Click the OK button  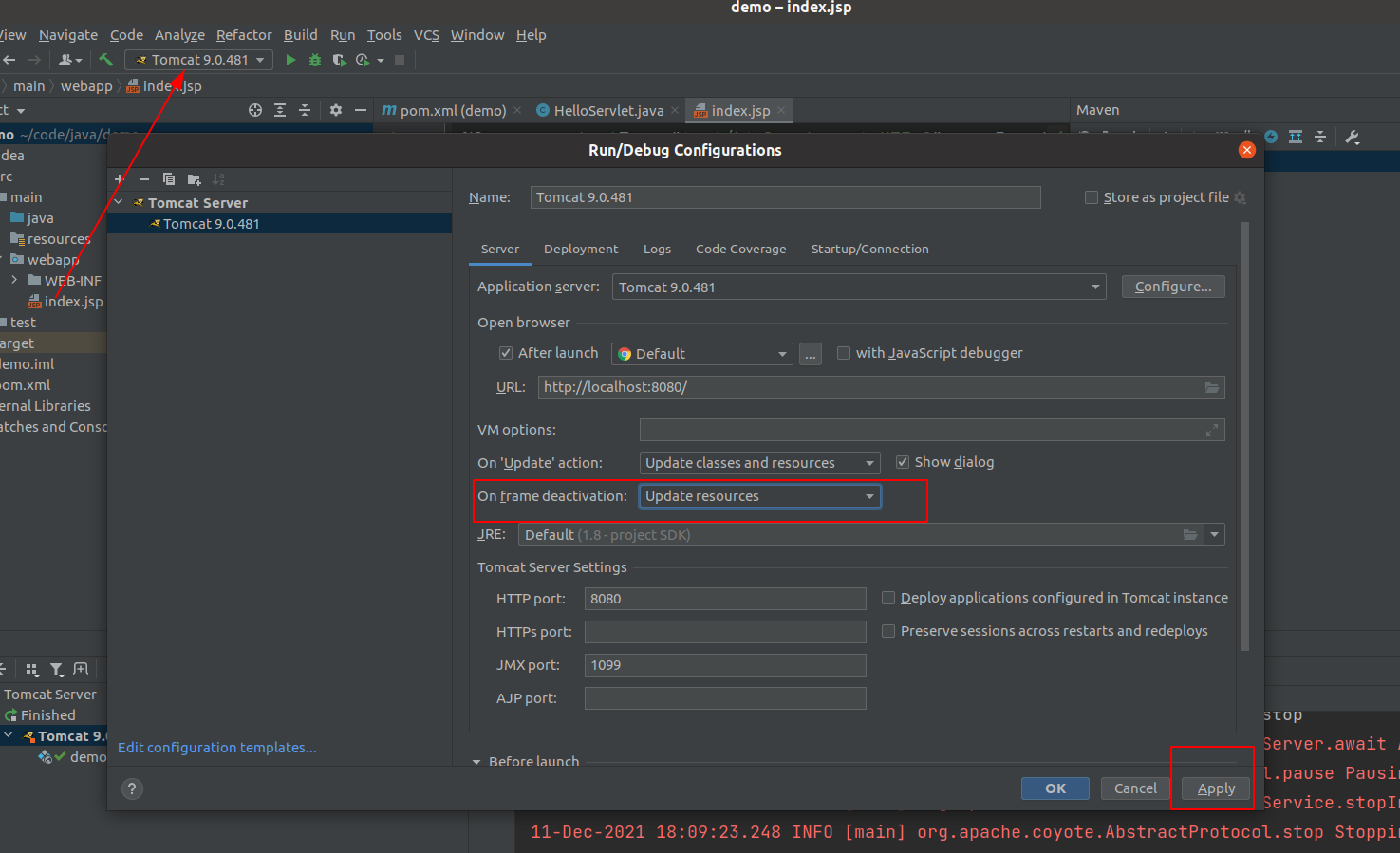(x=1055, y=788)
